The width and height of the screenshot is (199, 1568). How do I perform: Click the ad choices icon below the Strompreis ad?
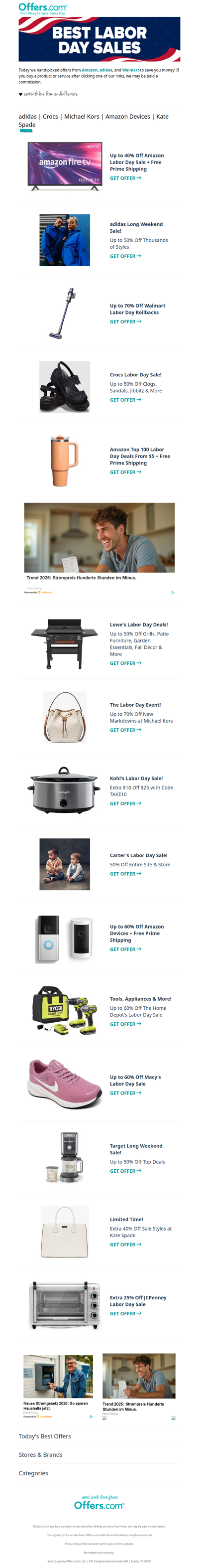(173, 592)
